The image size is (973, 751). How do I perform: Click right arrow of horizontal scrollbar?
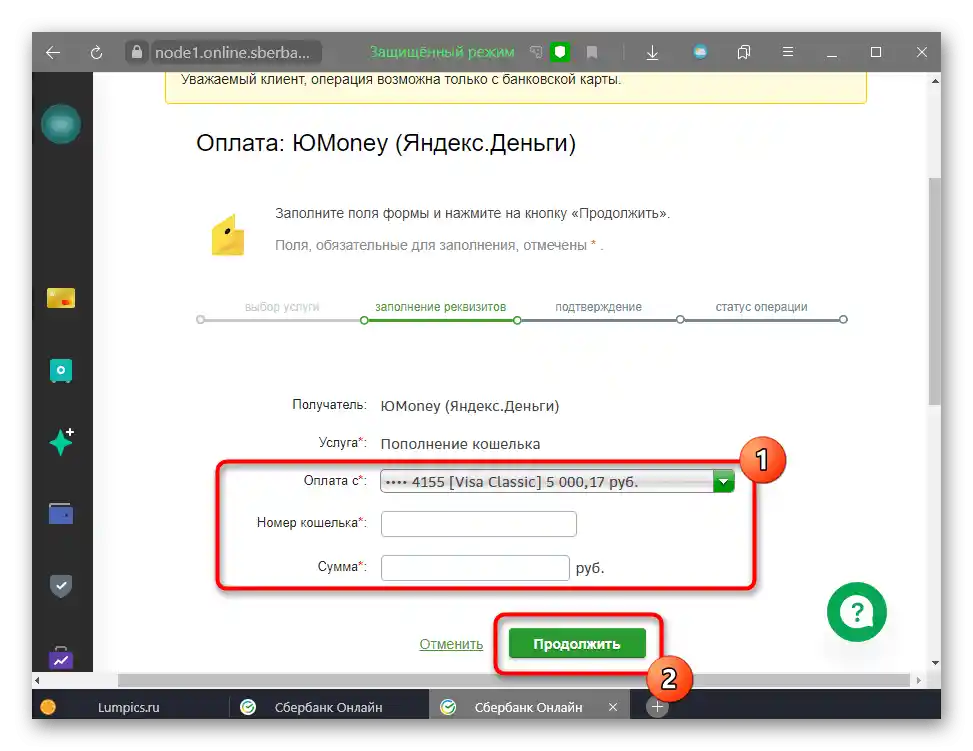point(919,680)
